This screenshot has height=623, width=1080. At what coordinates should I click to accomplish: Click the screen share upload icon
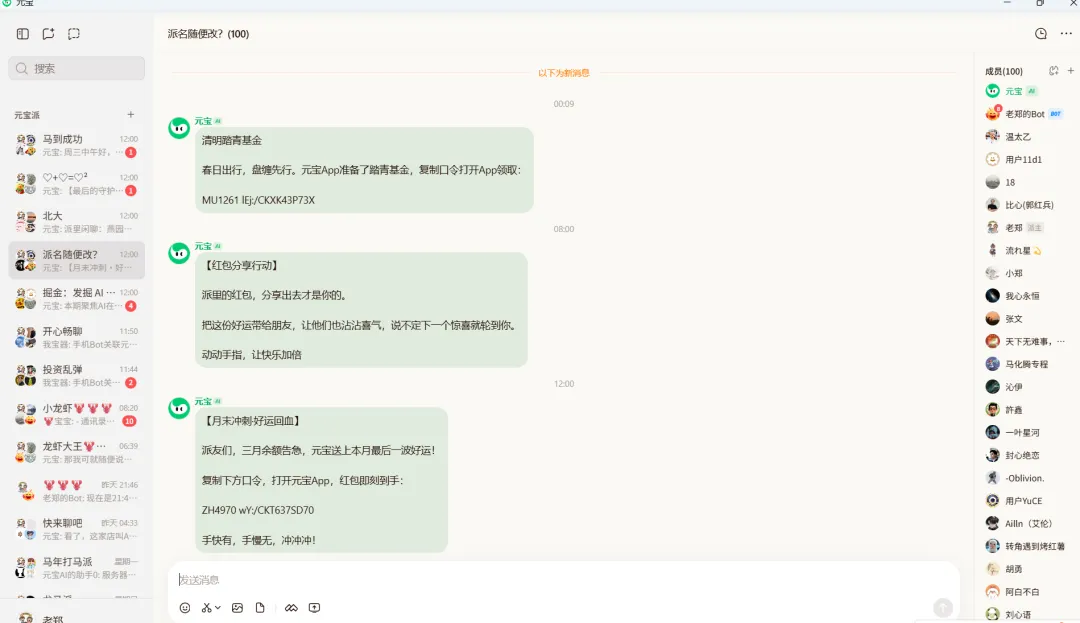[314, 608]
